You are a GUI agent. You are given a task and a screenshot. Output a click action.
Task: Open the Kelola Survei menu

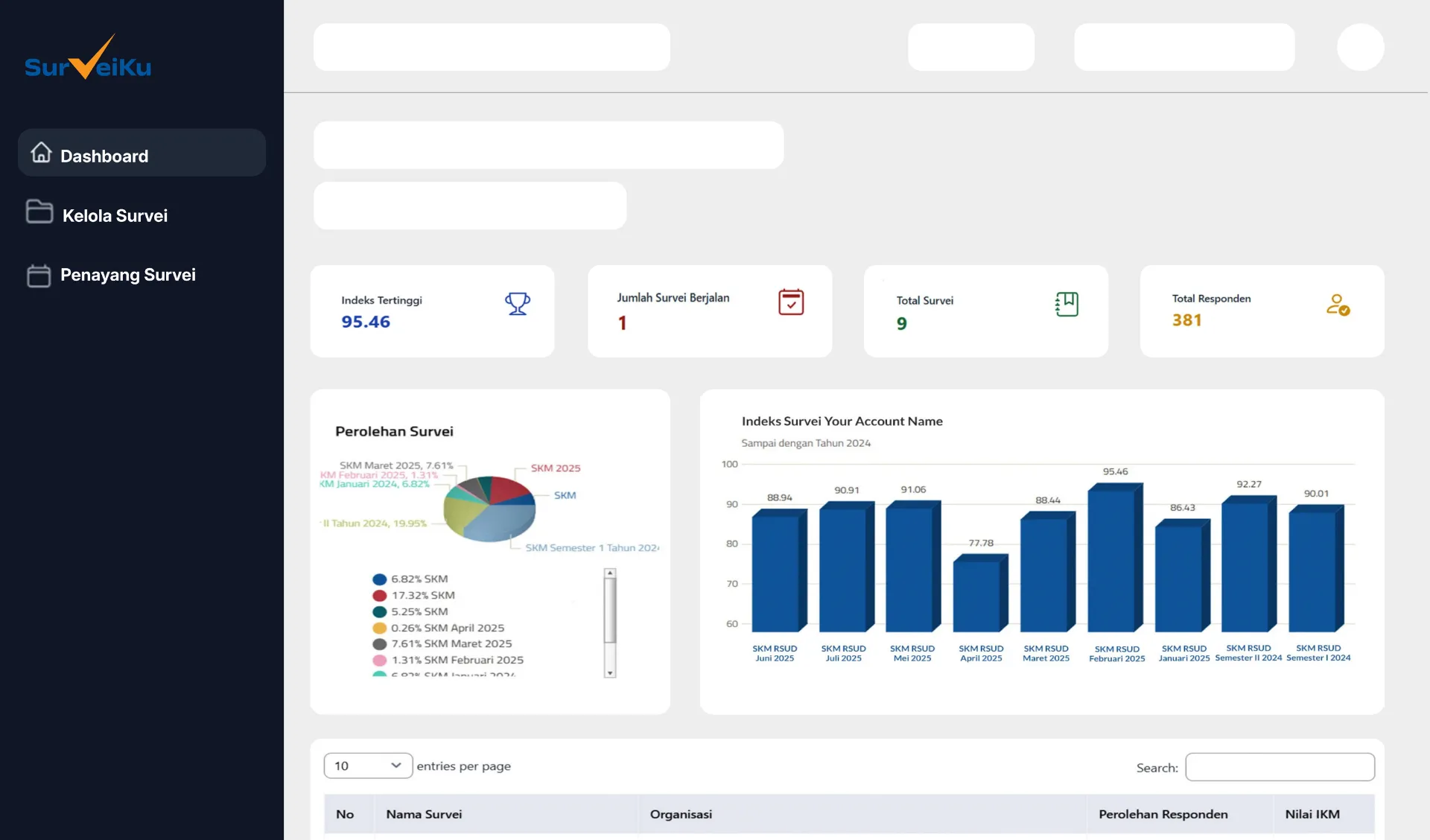(115, 216)
